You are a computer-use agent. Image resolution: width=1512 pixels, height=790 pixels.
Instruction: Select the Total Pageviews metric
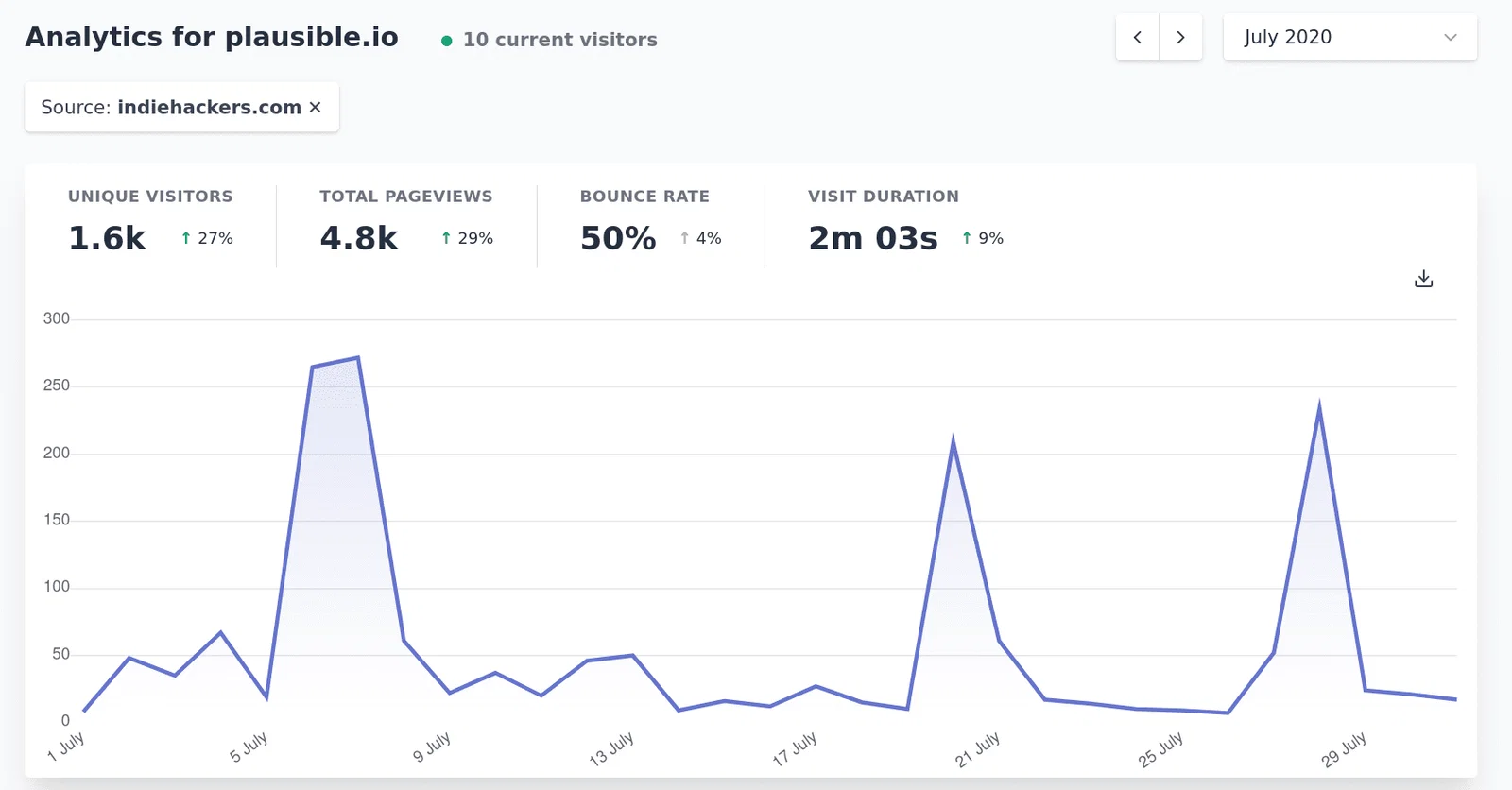[405, 197]
